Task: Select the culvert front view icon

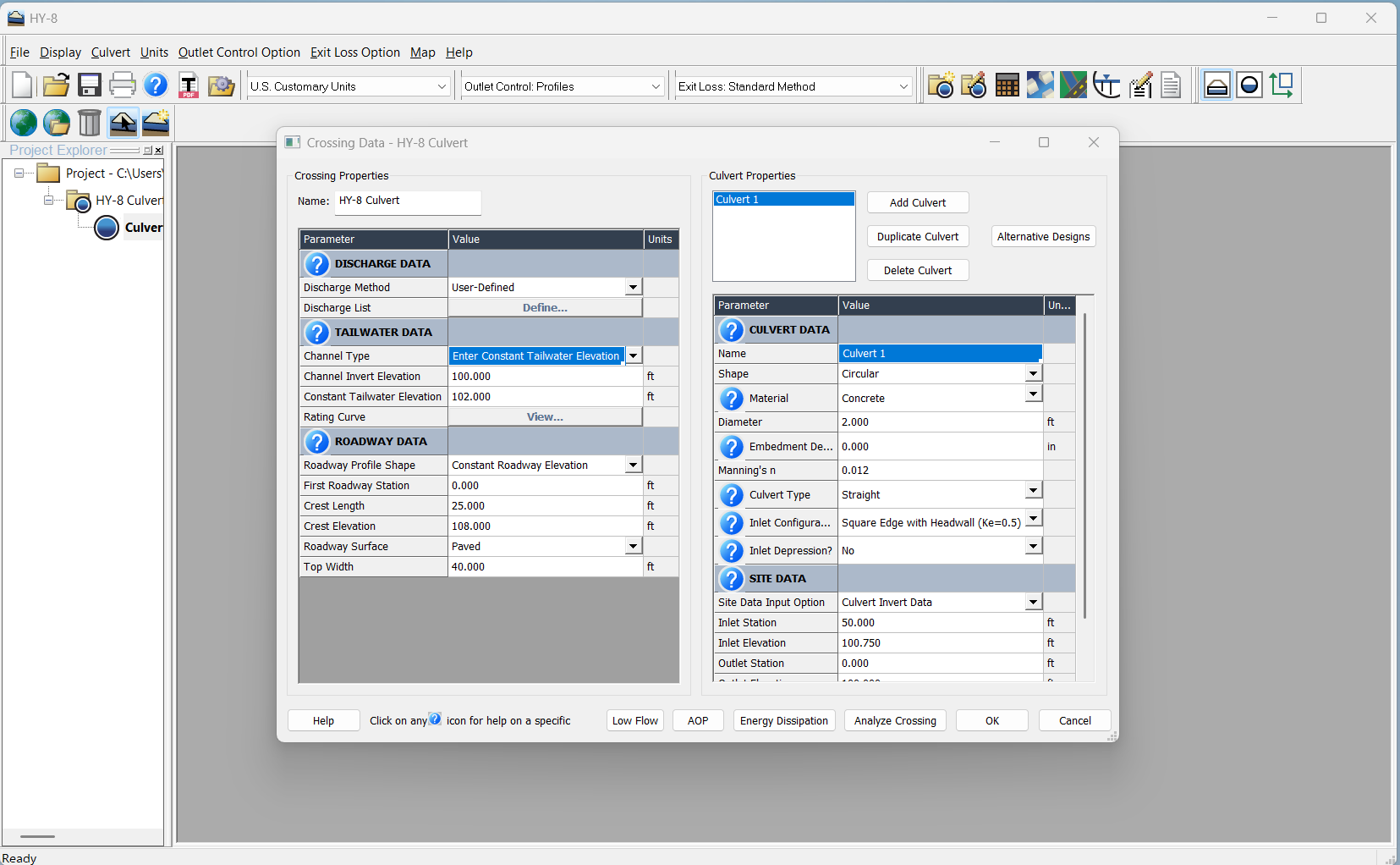Action: tap(1216, 85)
